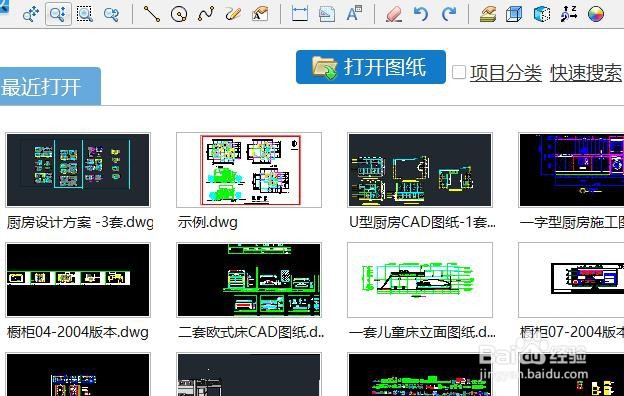
Task: Redo the last undone action
Action: (448, 14)
